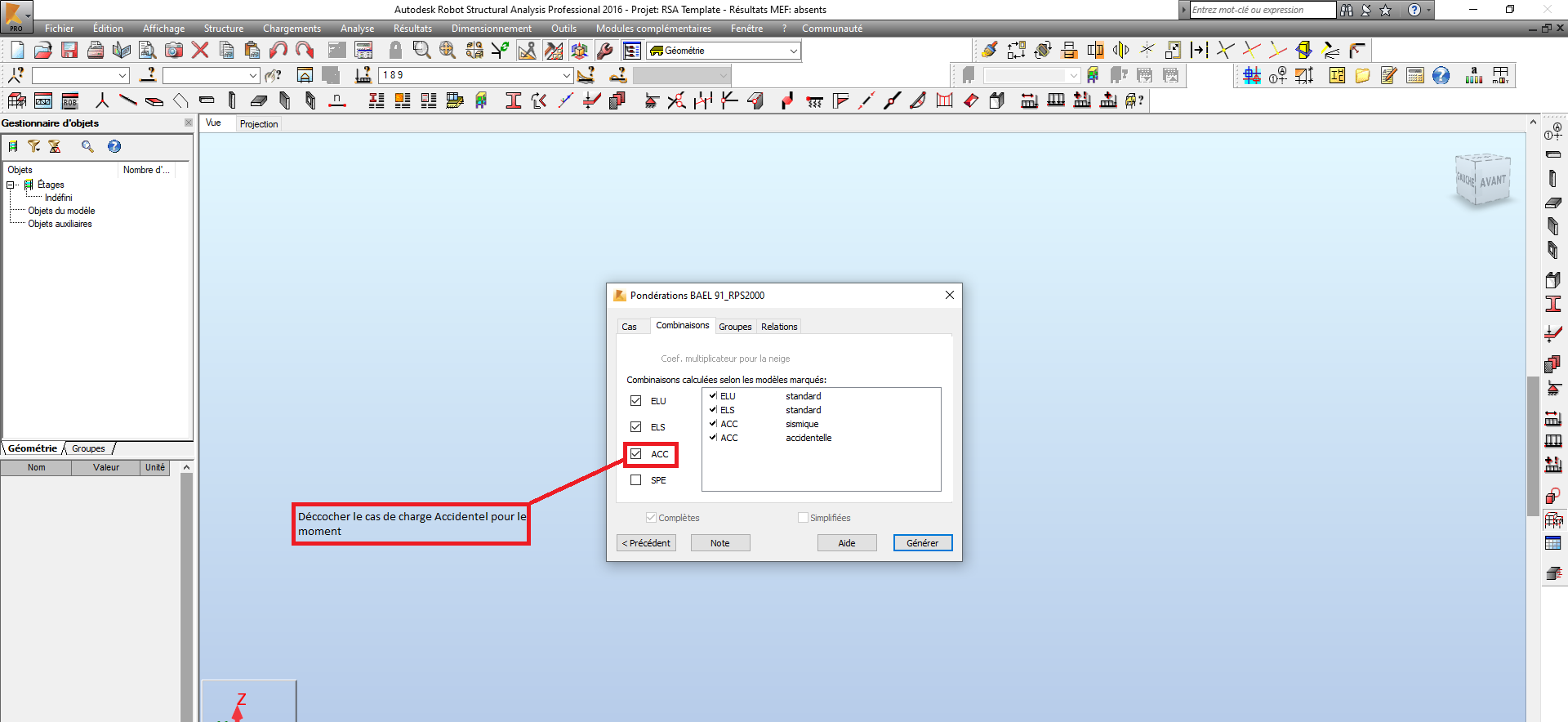The width and height of the screenshot is (1568, 722).
Task: Click the Nodes tool icon
Action: pyautogui.click(x=102, y=100)
